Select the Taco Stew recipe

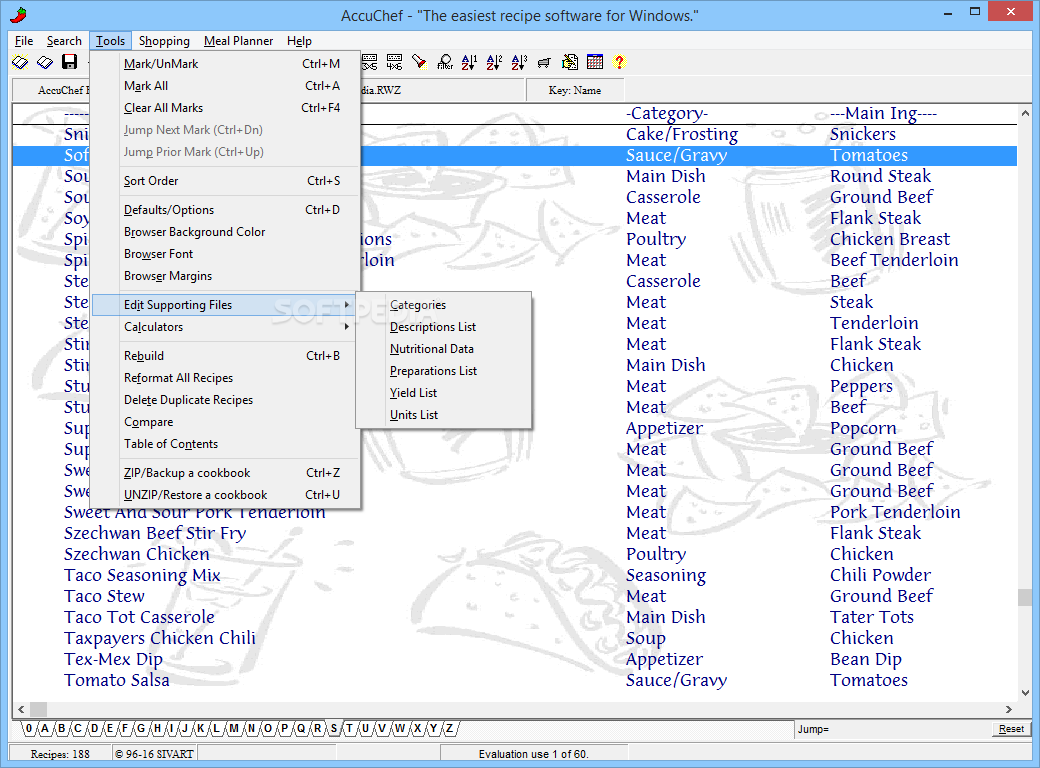click(x=104, y=596)
